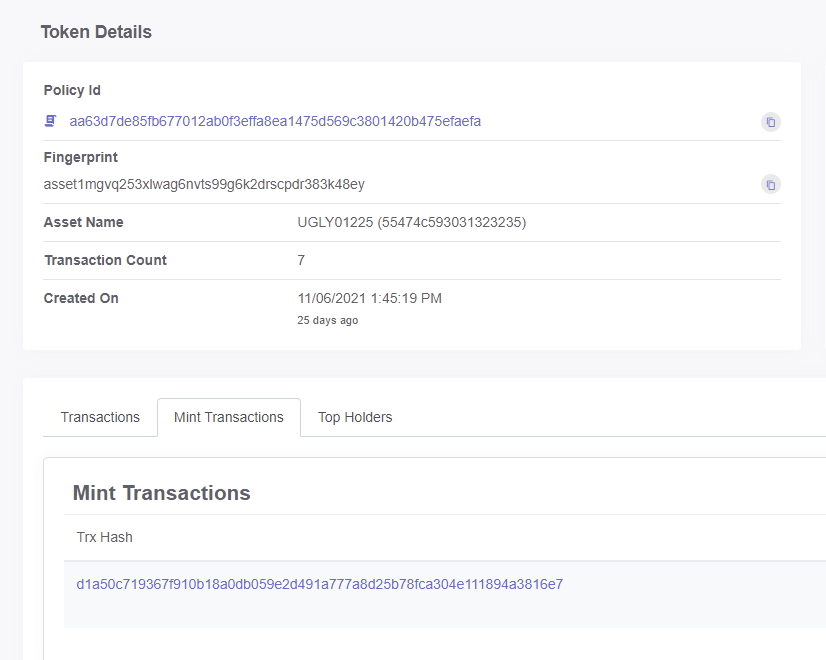Click the Transaction Count value 7
The height and width of the screenshot is (660, 826).
pyautogui.click(x=300, y=260)
